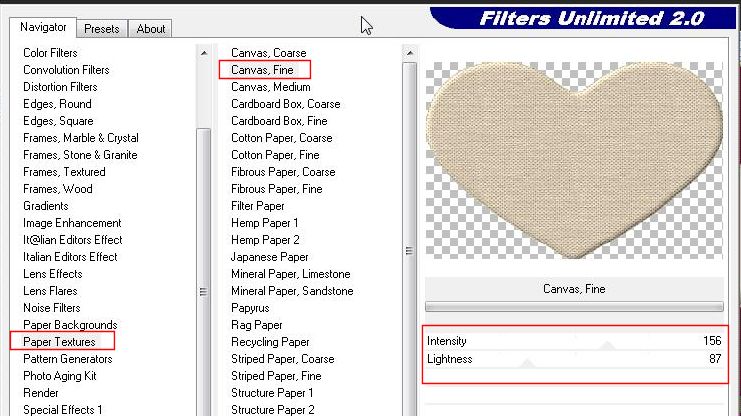
Task: Pick Photo Aging Kit category
Action: (x=59, y=376)
